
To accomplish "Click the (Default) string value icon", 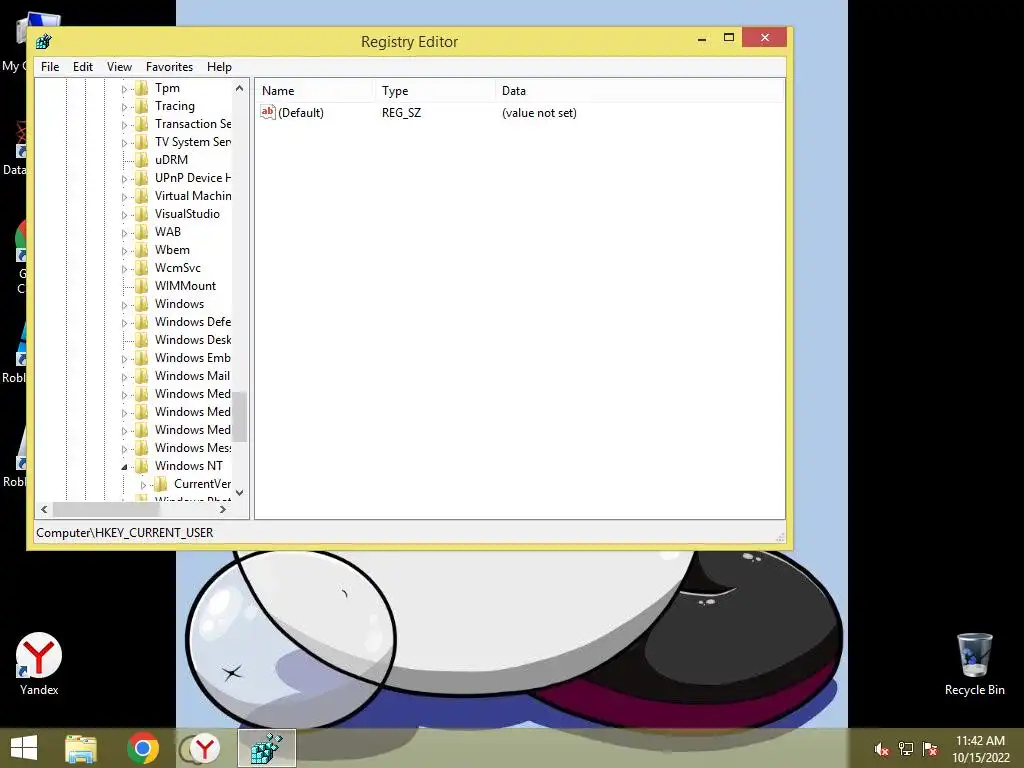I will coord(268,112).
